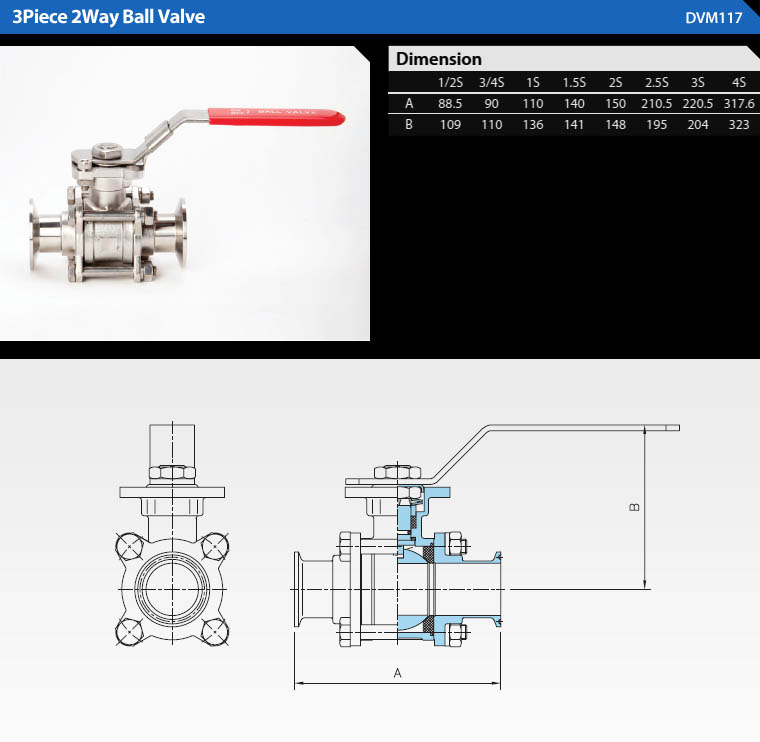Click dimension label A in drawing
Viewport: 760px width, 742px height.
point(397,673)
